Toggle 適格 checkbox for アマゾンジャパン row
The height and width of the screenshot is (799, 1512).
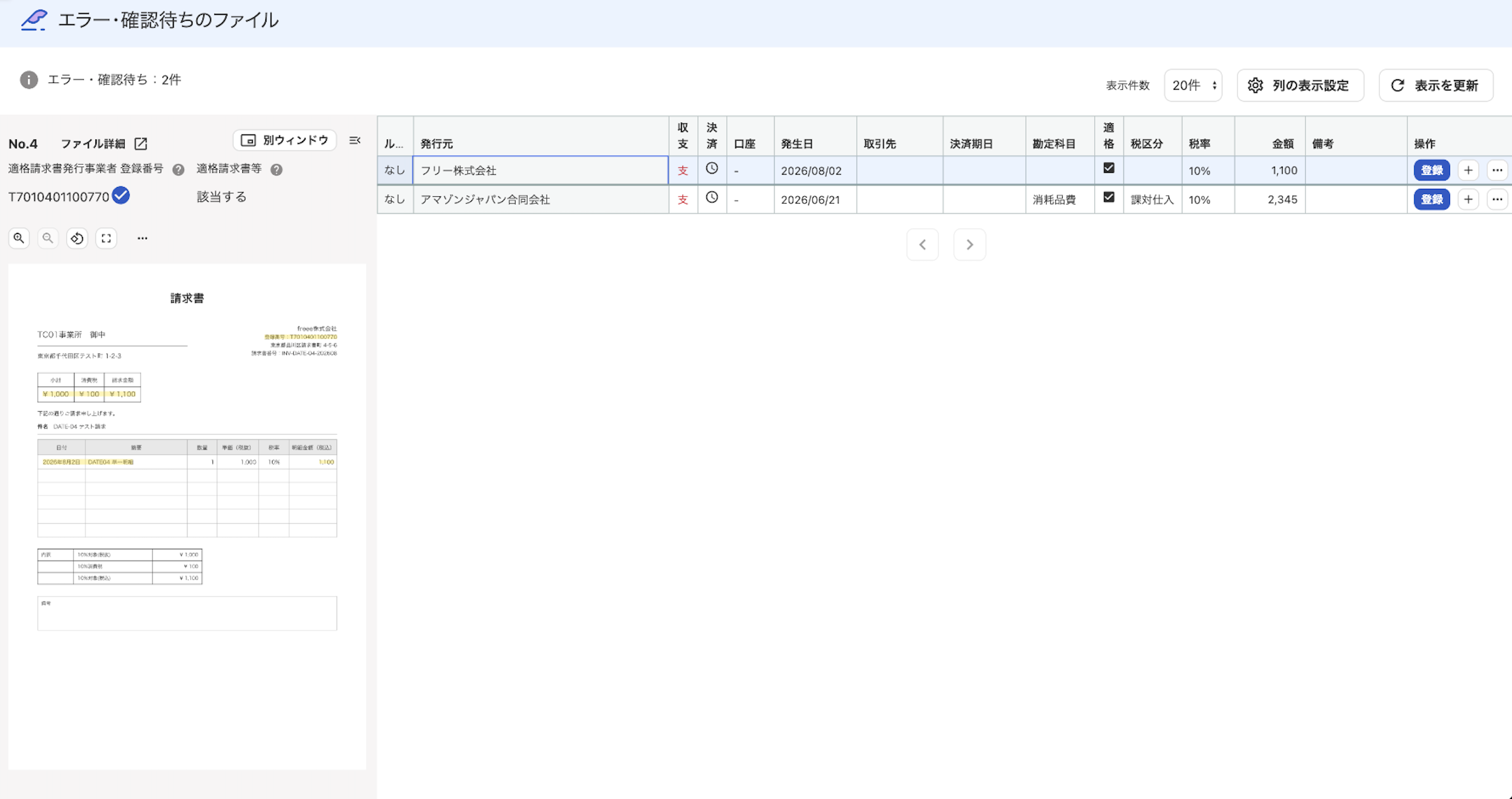click(x=1109, y=197)
